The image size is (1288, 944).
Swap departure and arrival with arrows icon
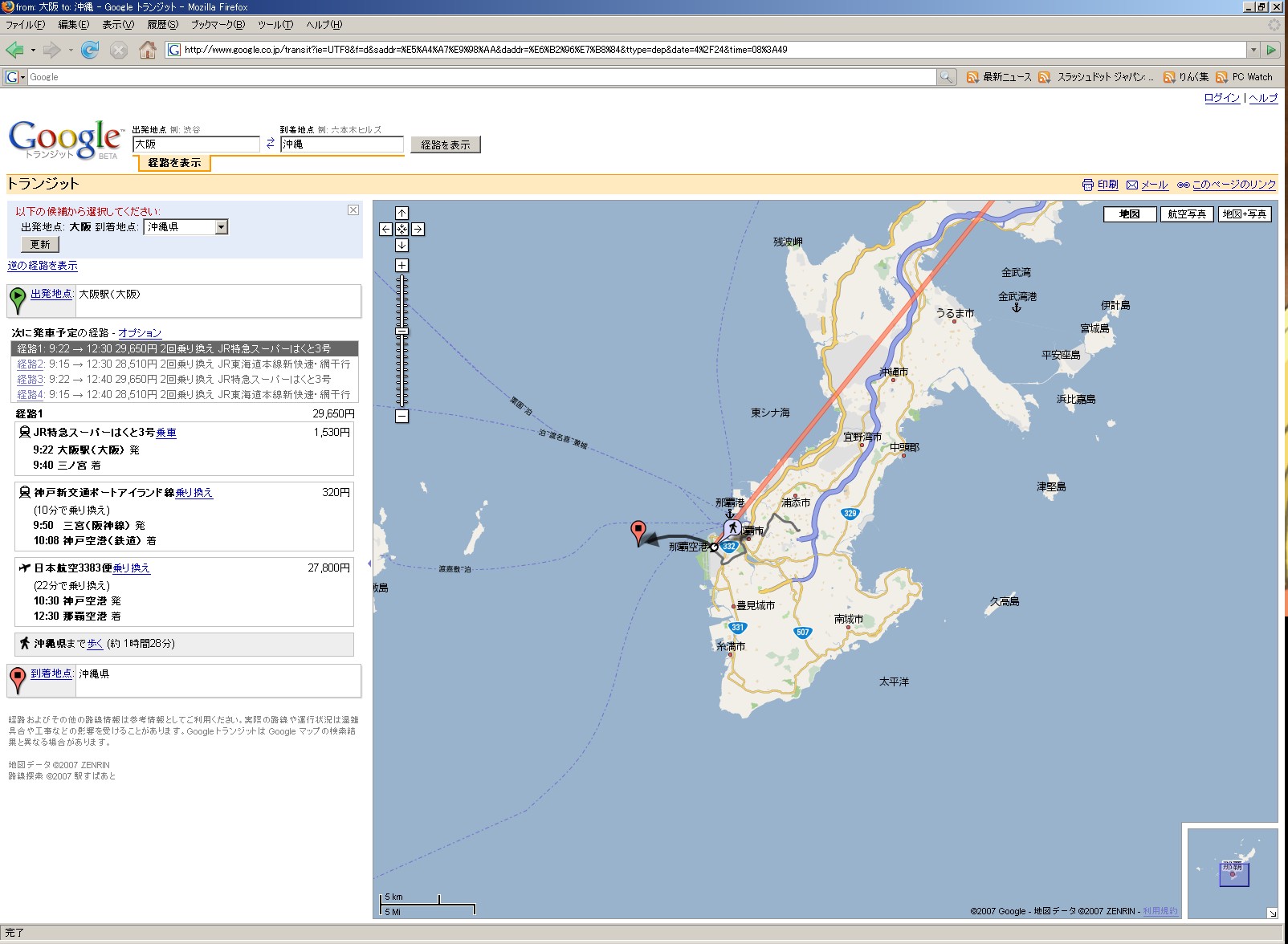(x=271, y=144)
